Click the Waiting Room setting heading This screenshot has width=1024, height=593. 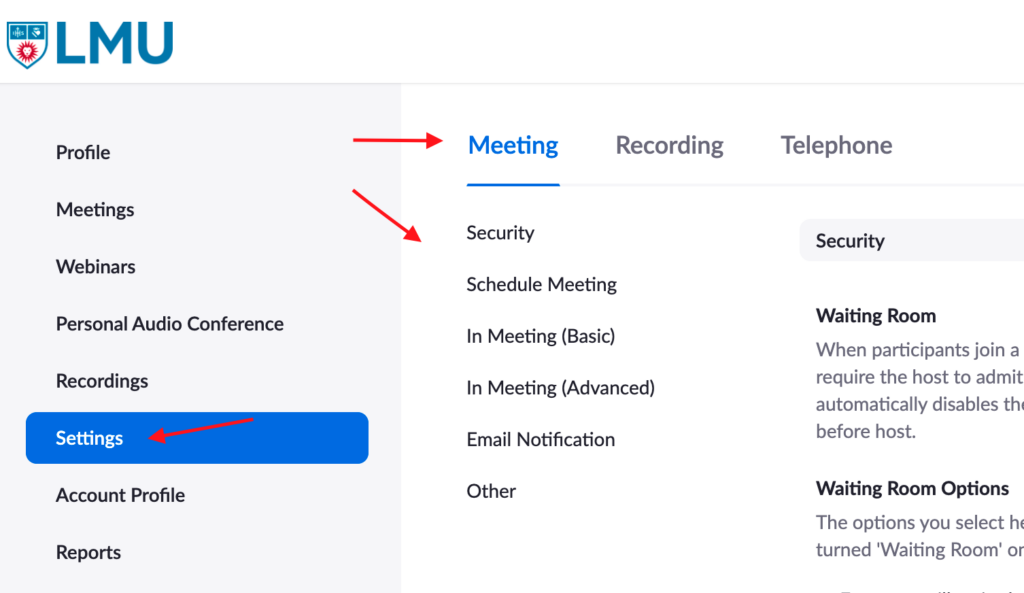pyautogui.click(x=876, y=315)
